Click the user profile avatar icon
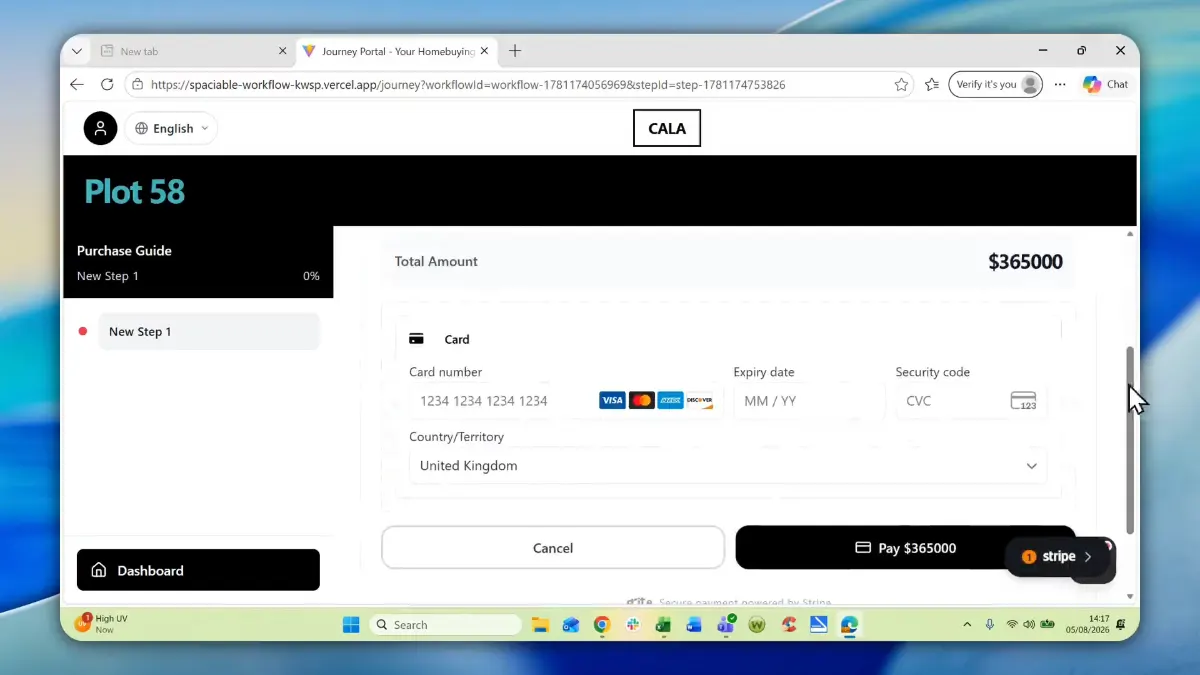The image size is (1200, 675). (100, 128)
